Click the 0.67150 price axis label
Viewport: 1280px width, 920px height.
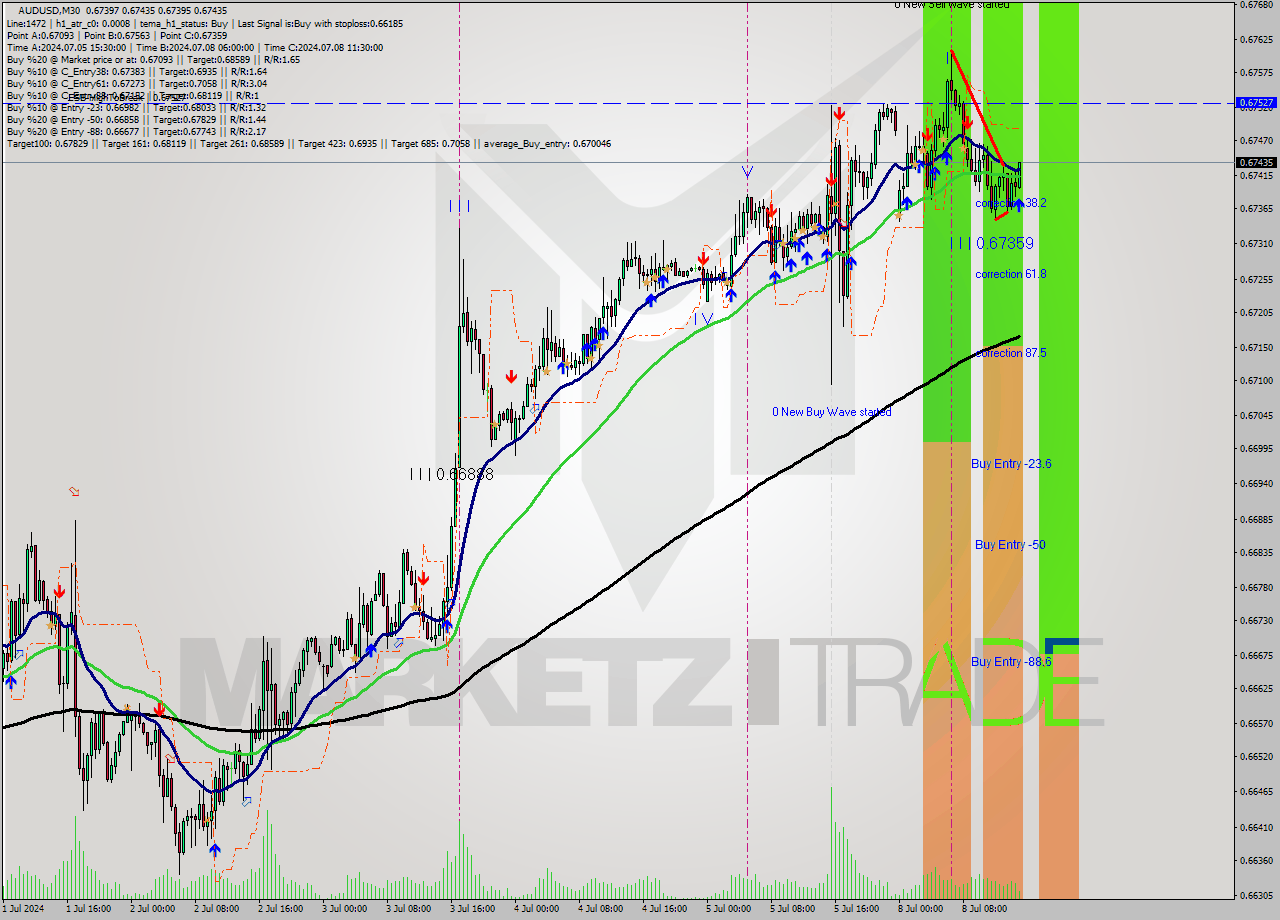pos(1256,348)
